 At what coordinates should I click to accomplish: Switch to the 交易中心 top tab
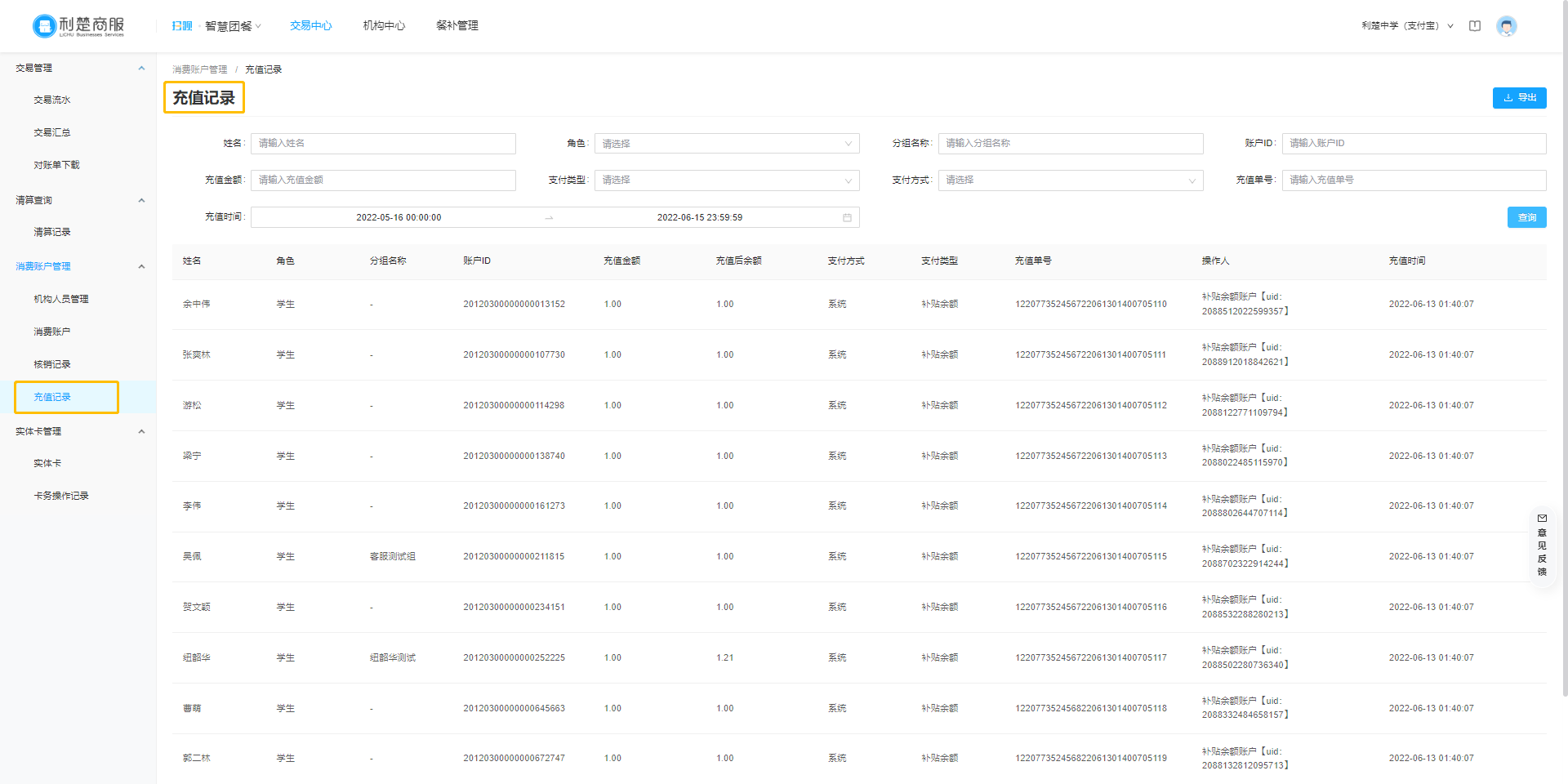[x=311, y=26]
